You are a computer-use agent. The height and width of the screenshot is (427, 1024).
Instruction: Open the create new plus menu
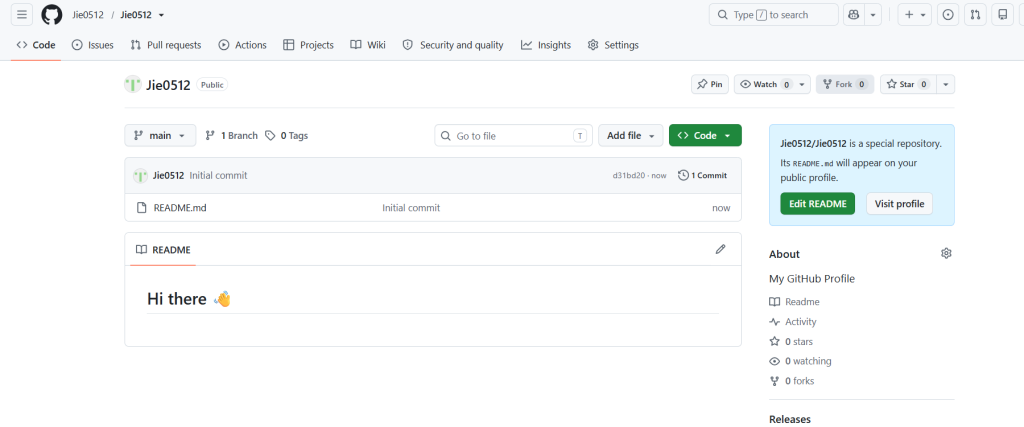tap(914, 14)
